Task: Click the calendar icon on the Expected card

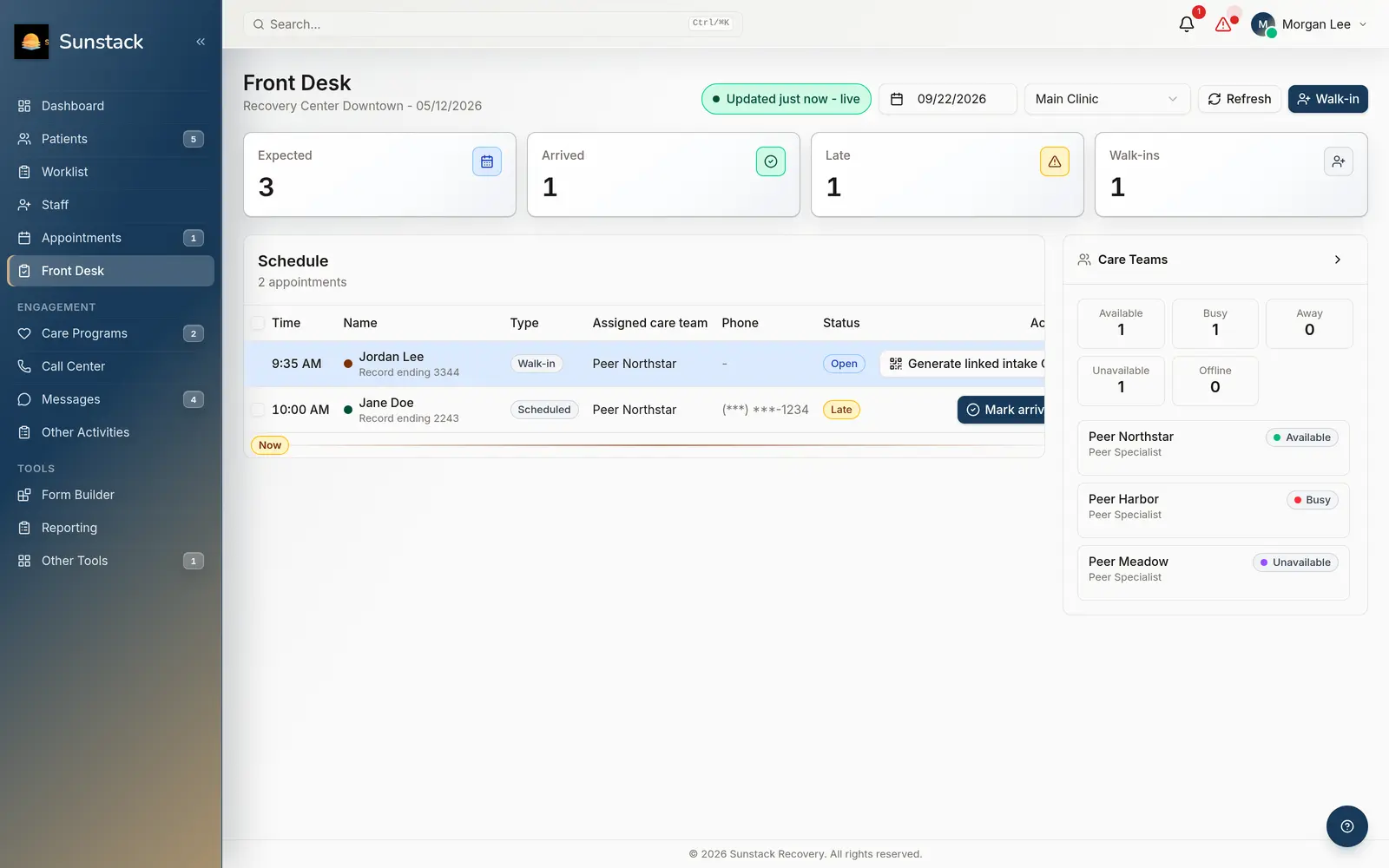Action: (x=487, y=161)
